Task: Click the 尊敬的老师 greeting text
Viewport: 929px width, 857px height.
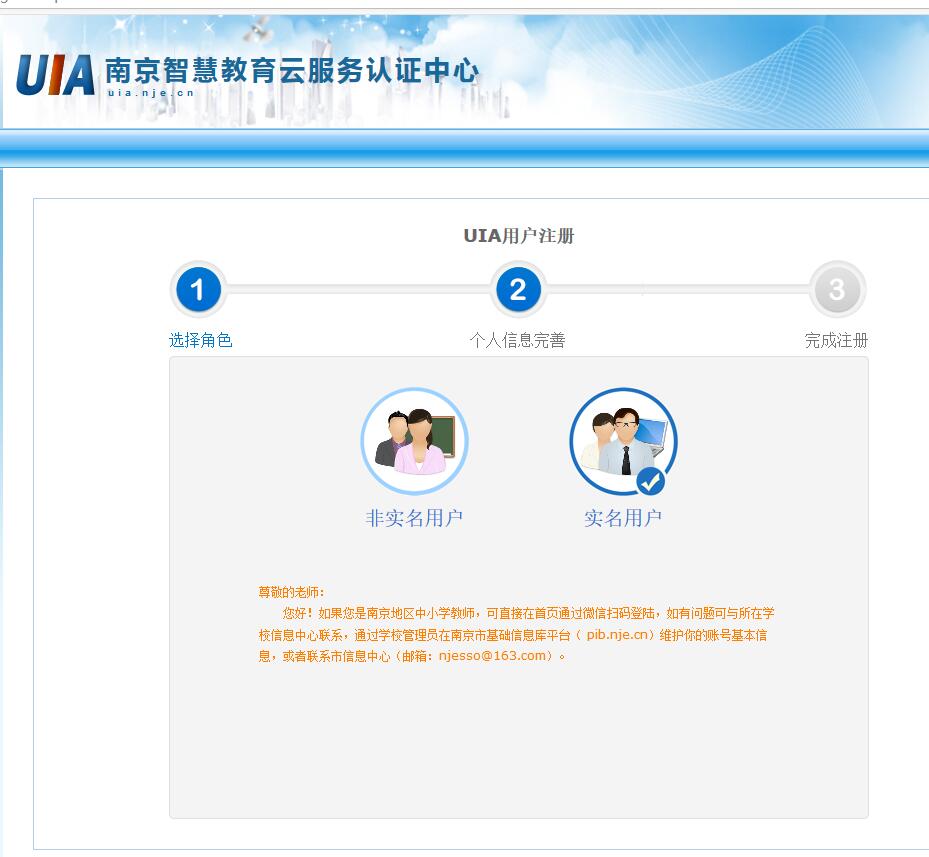Action: click(x=291, y=592)
